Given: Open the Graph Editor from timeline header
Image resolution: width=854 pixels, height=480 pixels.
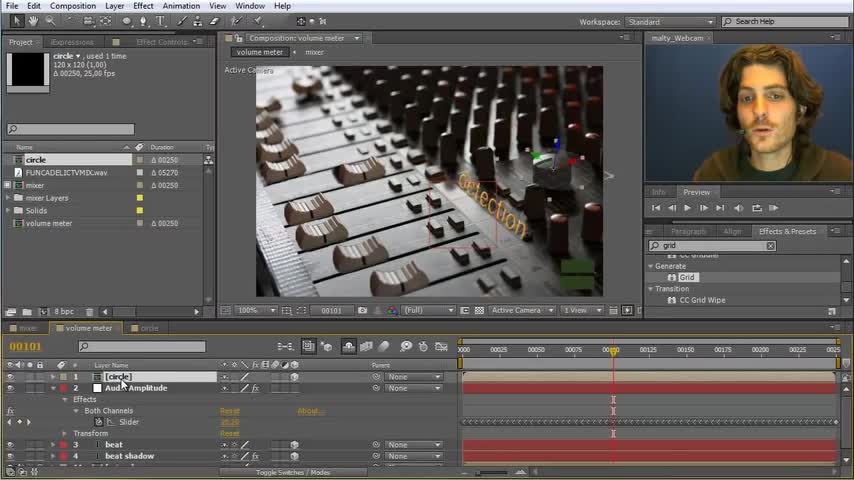Looking at the screenshot, I should [442, 347].
